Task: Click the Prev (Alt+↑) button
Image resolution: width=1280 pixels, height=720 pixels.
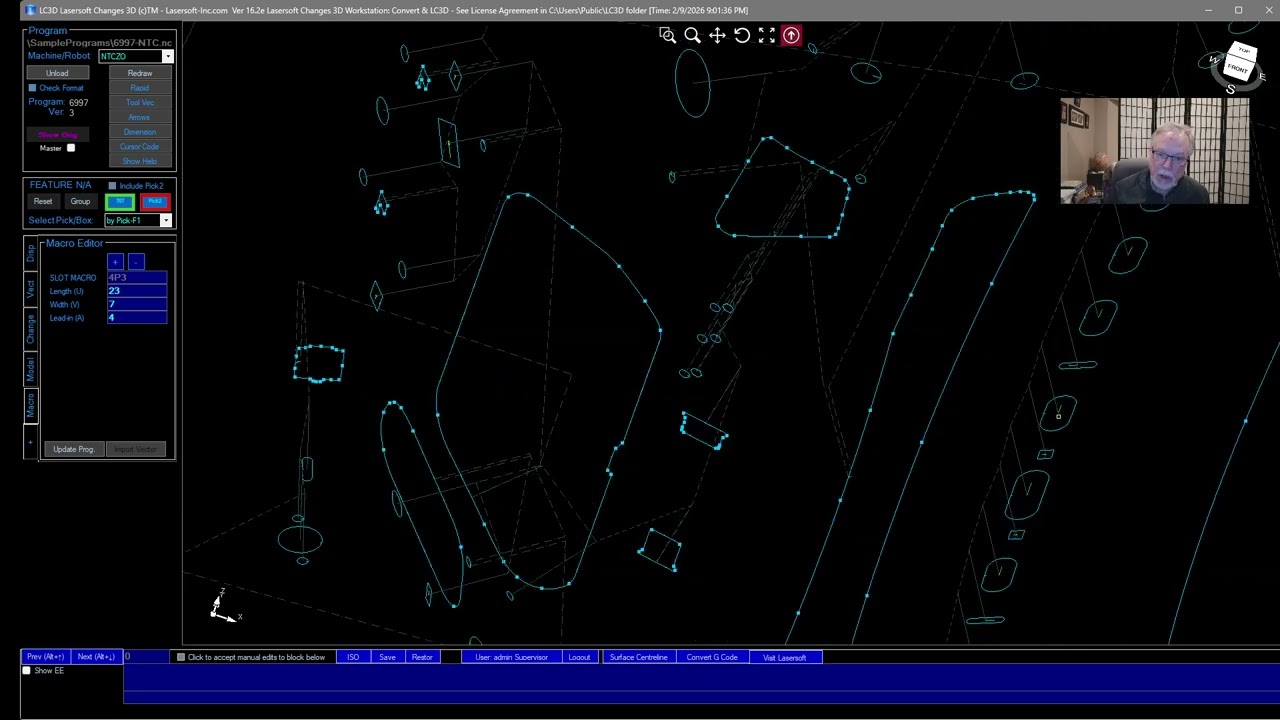Action: coord(46,657)
